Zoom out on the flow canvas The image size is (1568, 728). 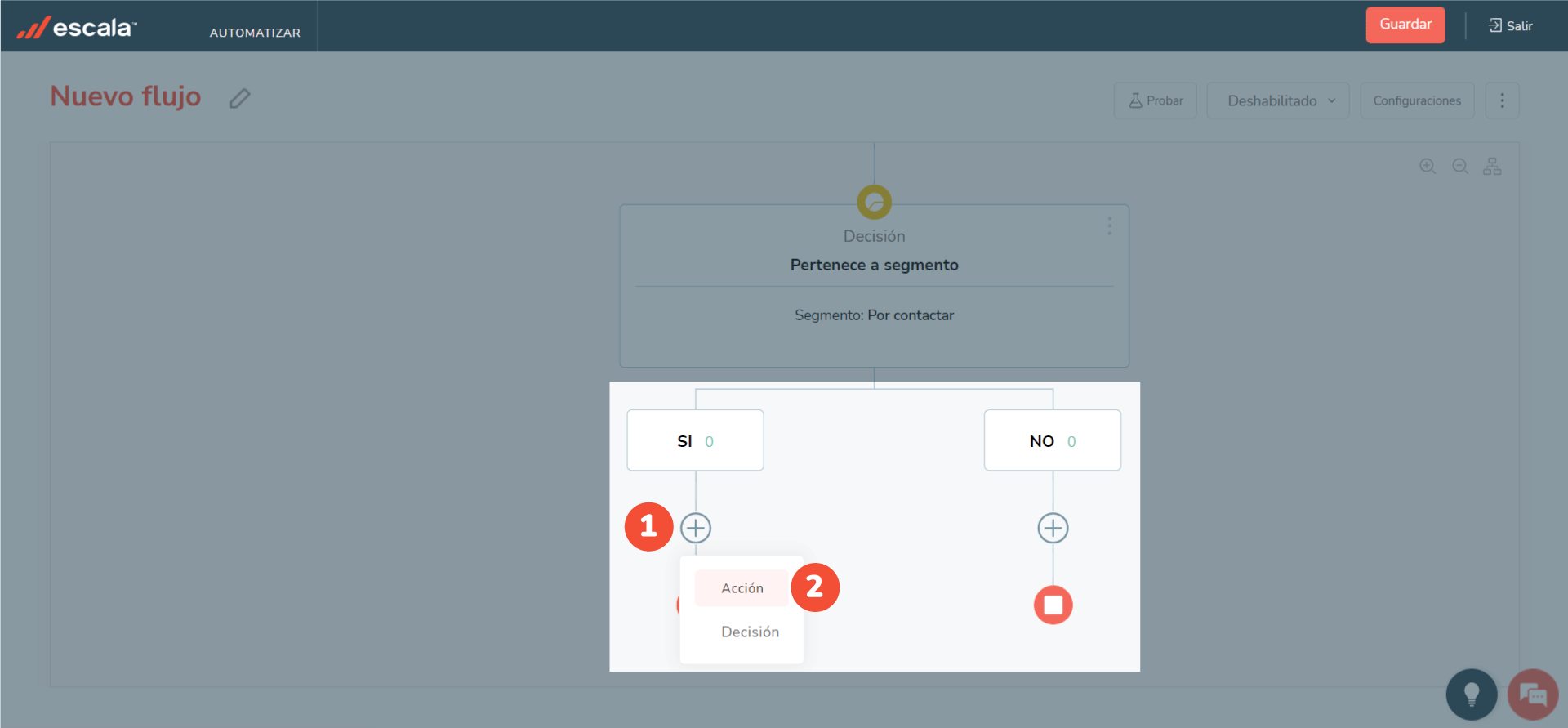point(1460,166)
